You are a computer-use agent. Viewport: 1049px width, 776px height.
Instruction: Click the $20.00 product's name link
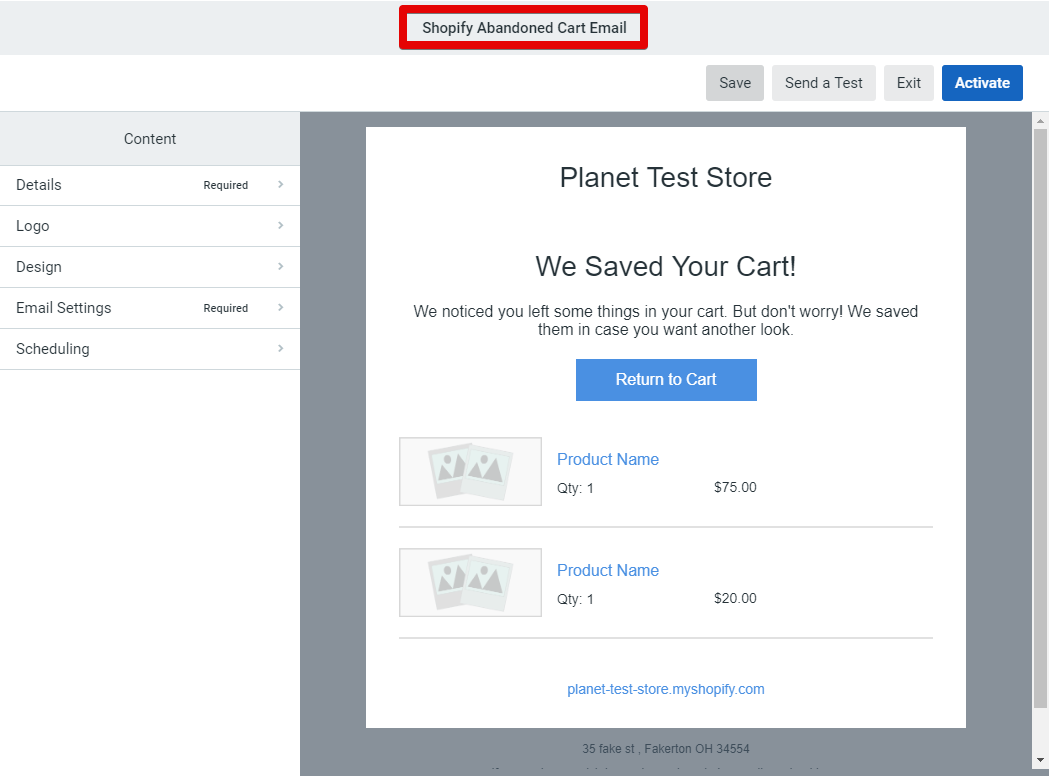[607, 570]
